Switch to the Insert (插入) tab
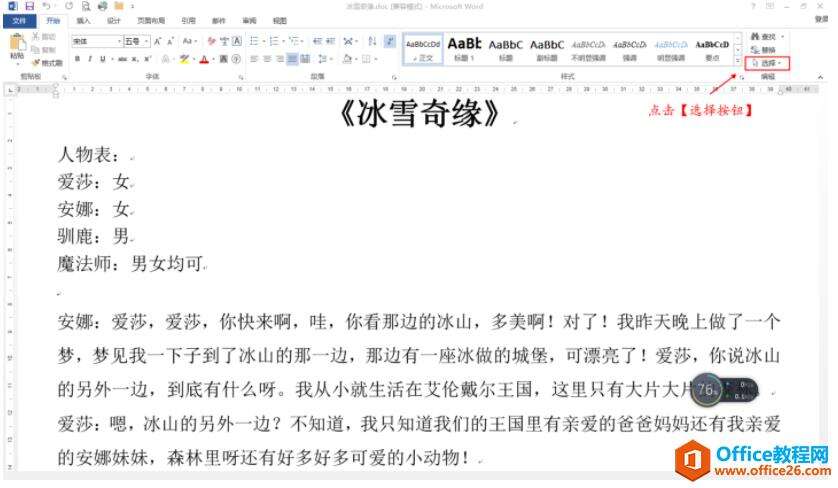 (83, 21)
